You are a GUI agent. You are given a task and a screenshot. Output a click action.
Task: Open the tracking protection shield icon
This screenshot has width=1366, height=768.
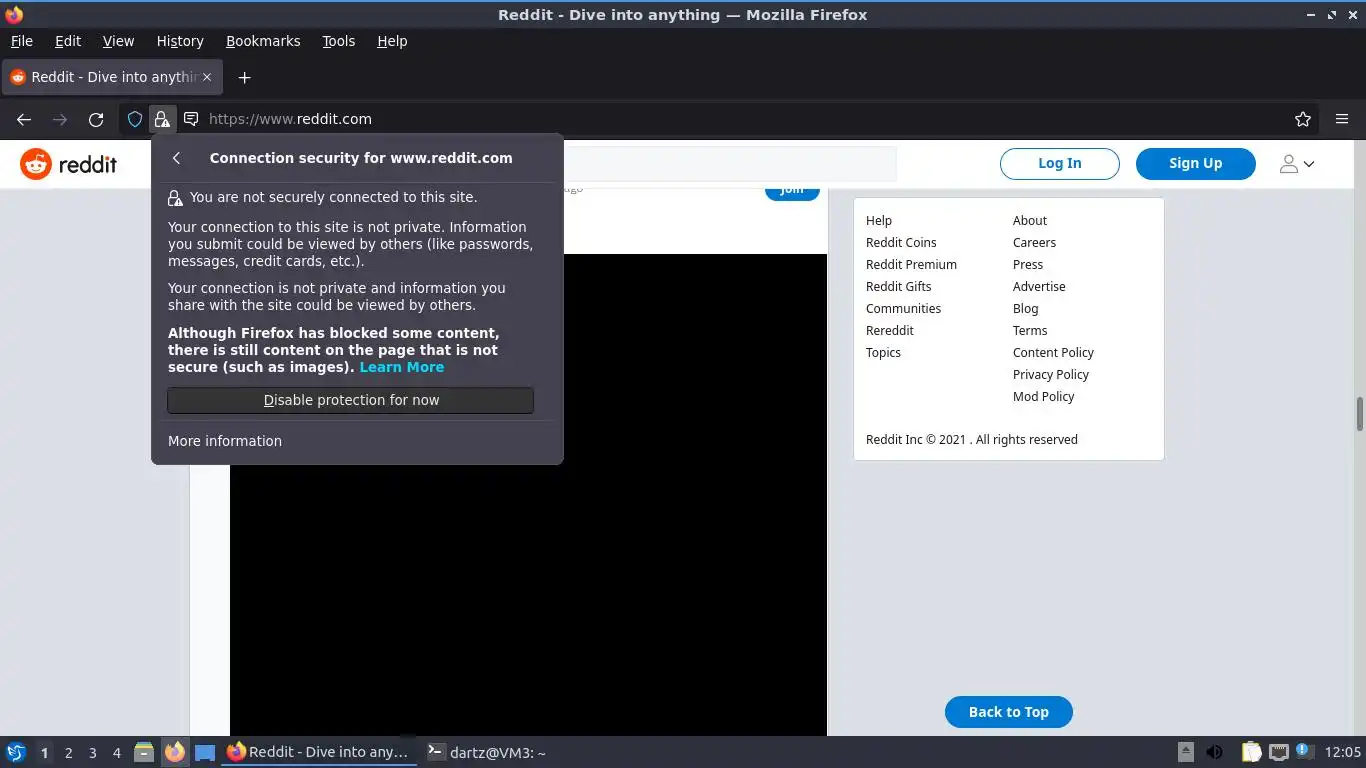(x=135, y=119)
